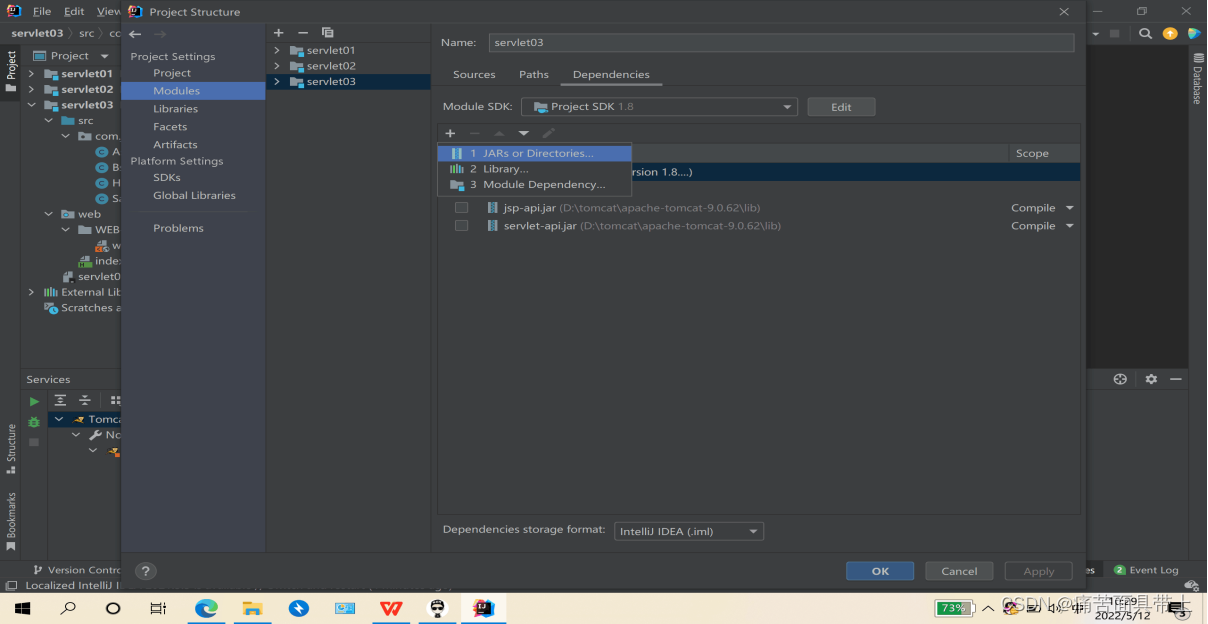This screenshot has width=1208, height=624.
Task: Open the search magnifier in IDE toolbar
Action: (x=1145, y=33)
